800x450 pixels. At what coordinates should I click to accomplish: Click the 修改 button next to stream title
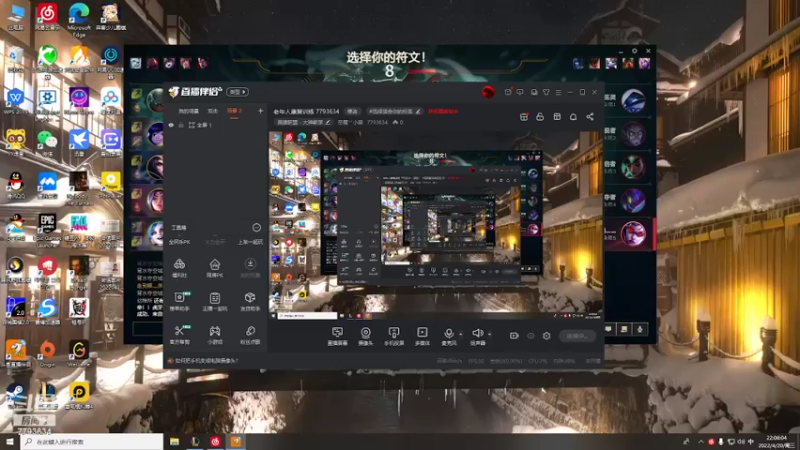pos(353,111)
